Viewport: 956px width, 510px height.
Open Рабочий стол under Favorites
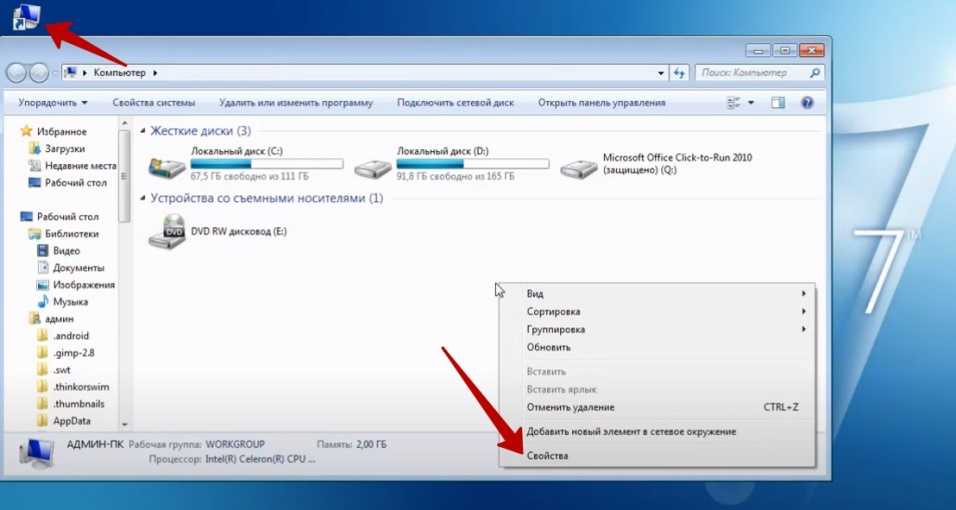point(76,182)
